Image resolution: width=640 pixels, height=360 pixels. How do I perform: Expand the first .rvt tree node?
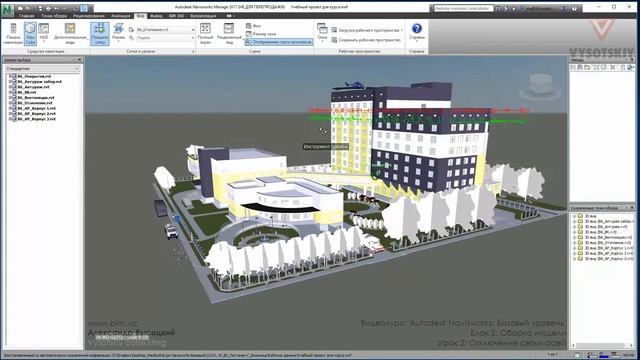[10, 76]
